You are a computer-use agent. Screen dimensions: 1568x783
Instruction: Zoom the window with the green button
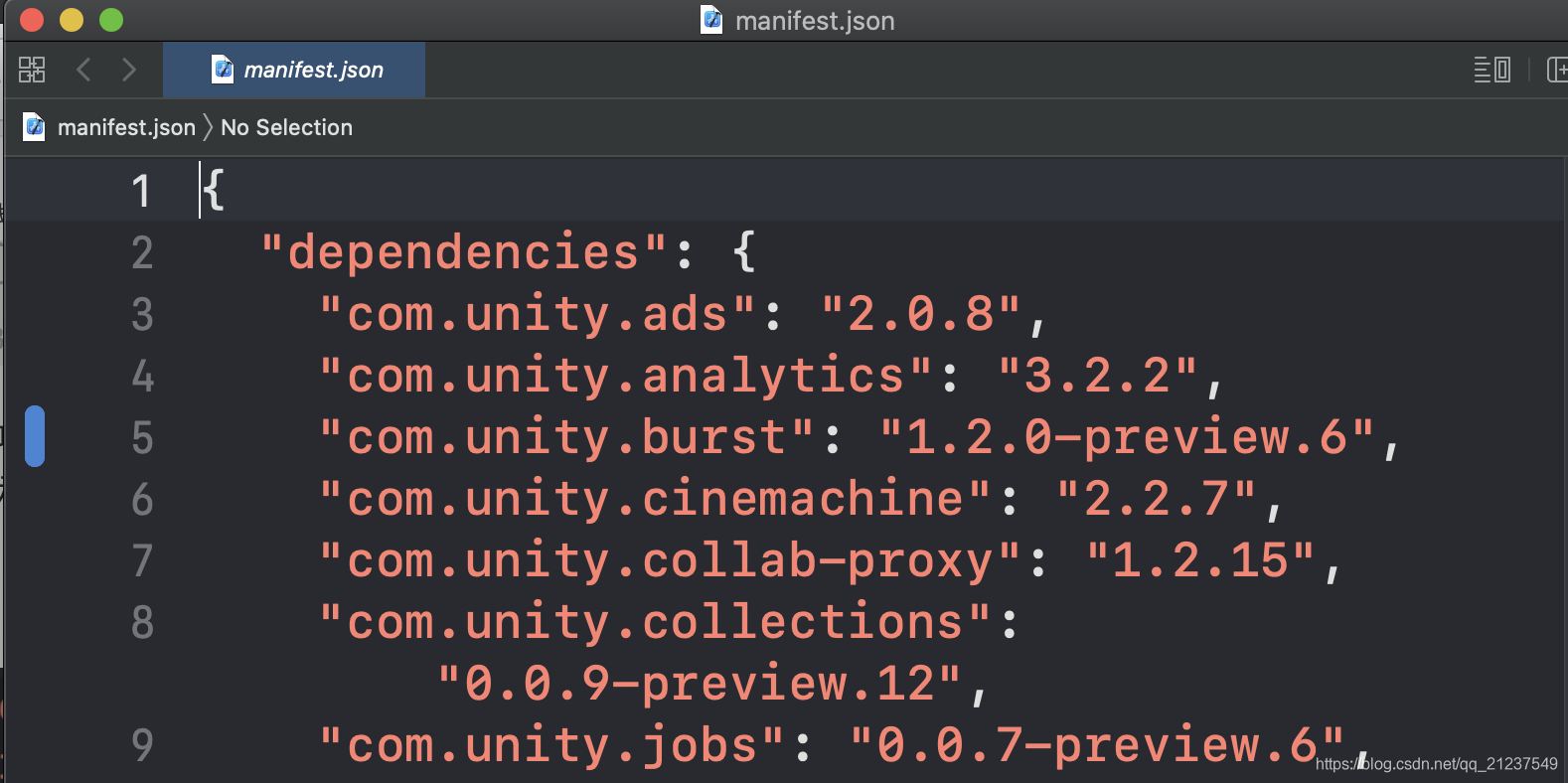(x=111, y=20)
